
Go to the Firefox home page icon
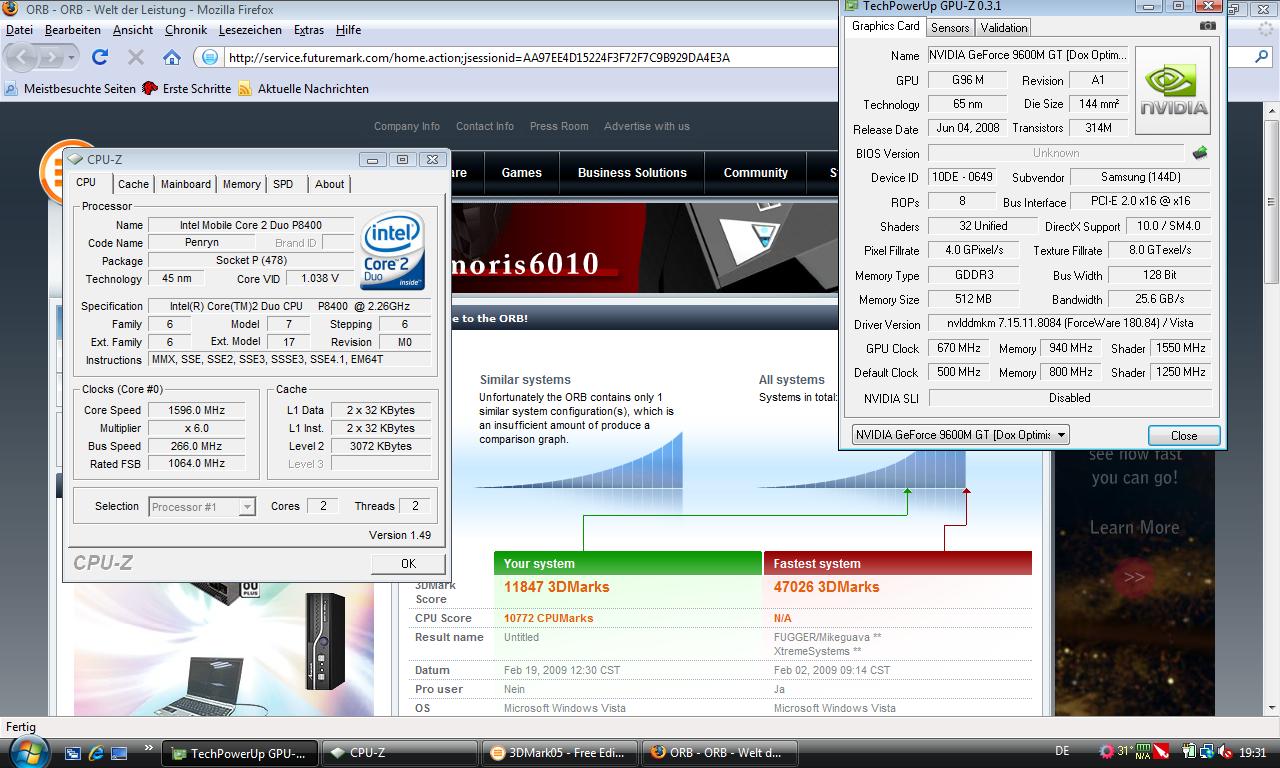tap(172, 57)
